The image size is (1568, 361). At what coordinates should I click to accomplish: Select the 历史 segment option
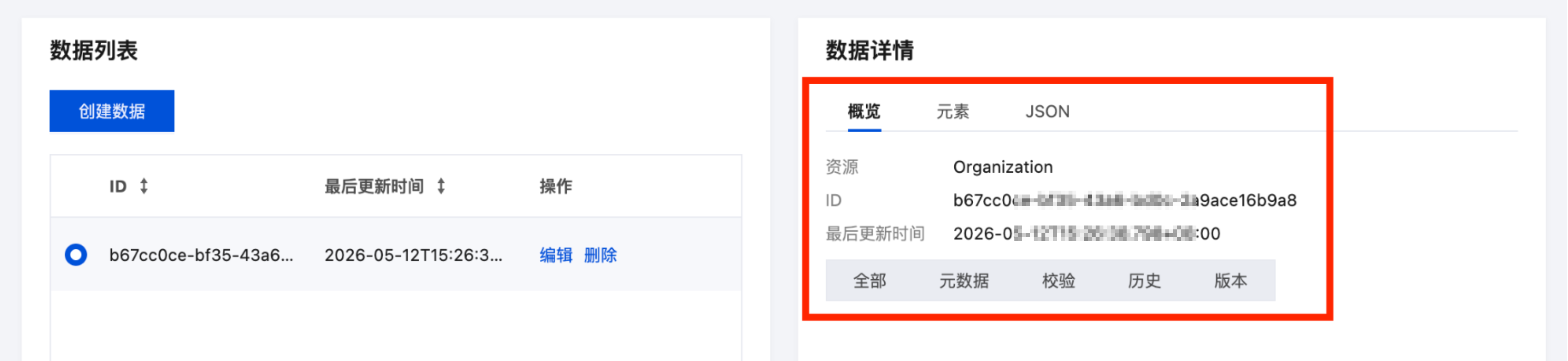pyautogui.click(x=1145, y=281)
